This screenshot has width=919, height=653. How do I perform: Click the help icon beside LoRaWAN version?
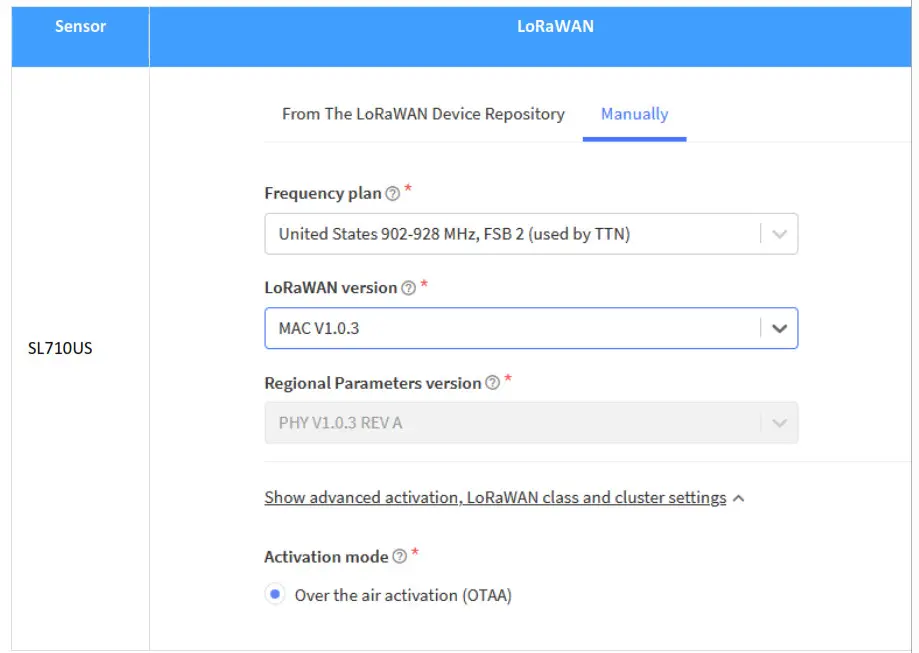tap(408, 288)
